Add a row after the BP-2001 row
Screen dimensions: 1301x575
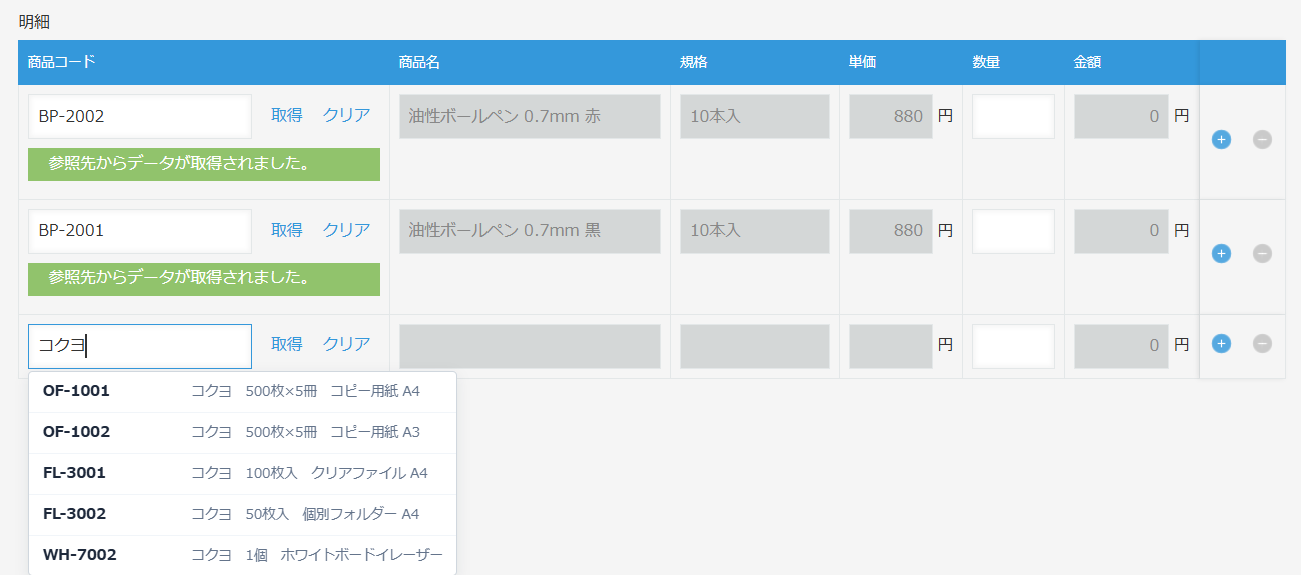click(x=1221, y=254)
